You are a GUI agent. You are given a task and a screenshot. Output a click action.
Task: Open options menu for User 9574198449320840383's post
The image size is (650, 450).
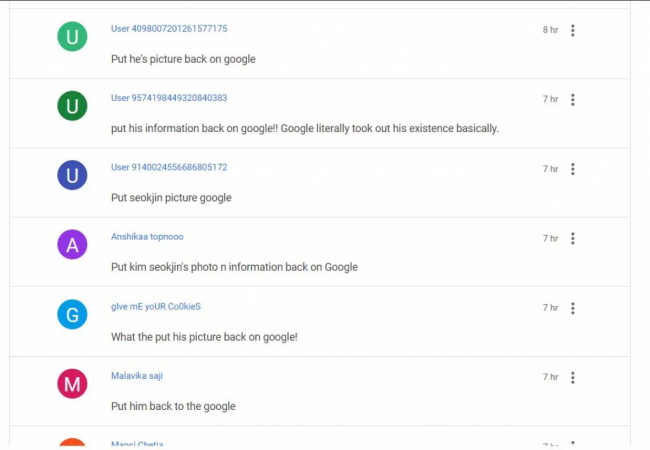[x=573, y=99]
